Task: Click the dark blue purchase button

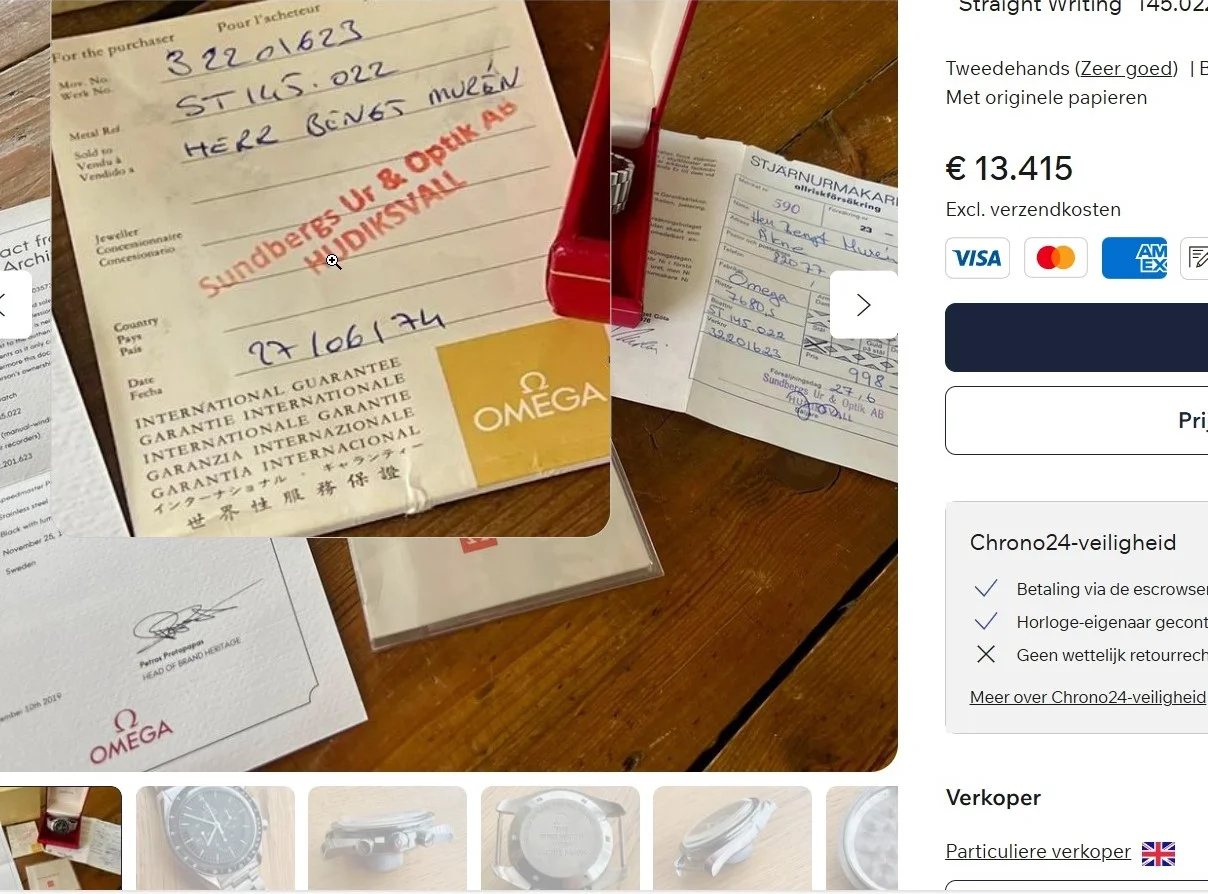Action: coord(1076,337)
